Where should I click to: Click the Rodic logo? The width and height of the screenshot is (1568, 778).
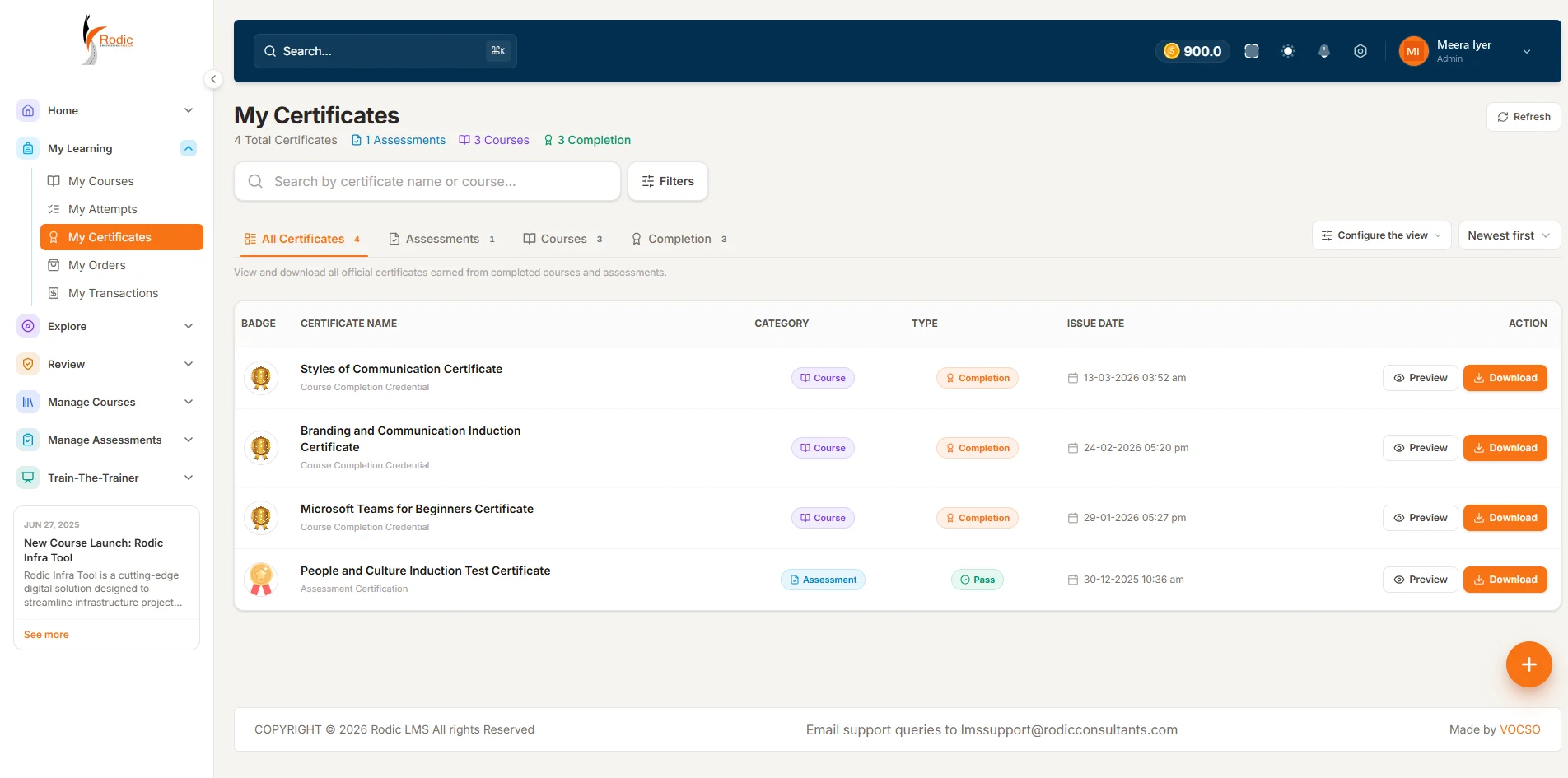click(107, 40)
